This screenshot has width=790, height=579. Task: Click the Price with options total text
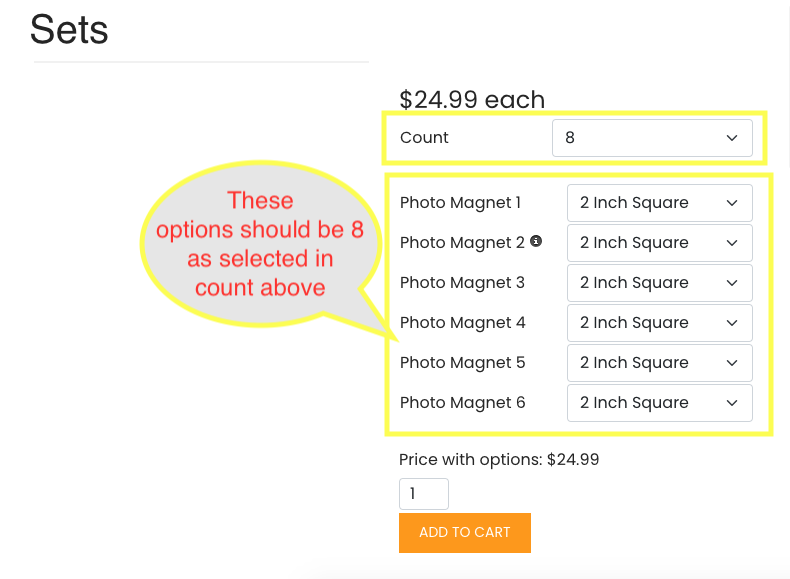pos(499,460)
